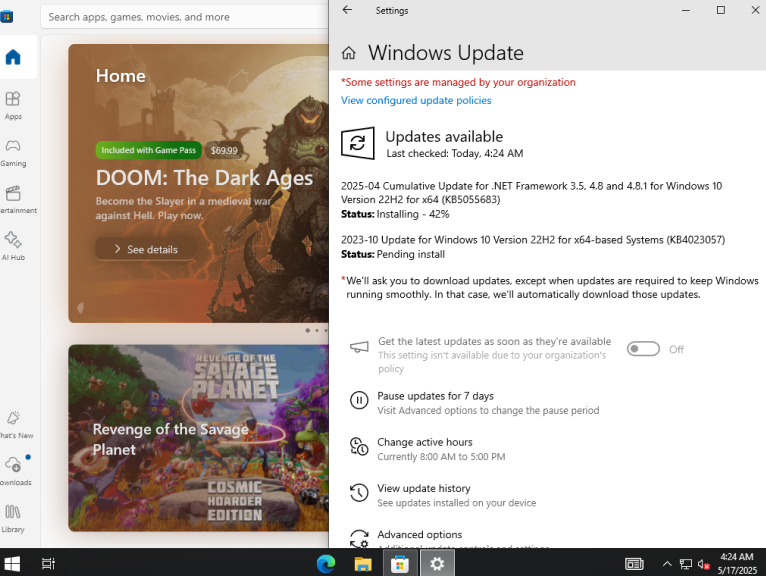The width and height of the screenshot is (766, 576).
Task: Open the DOOM: The Dark Ages banner title
Action: pos(204,178)
